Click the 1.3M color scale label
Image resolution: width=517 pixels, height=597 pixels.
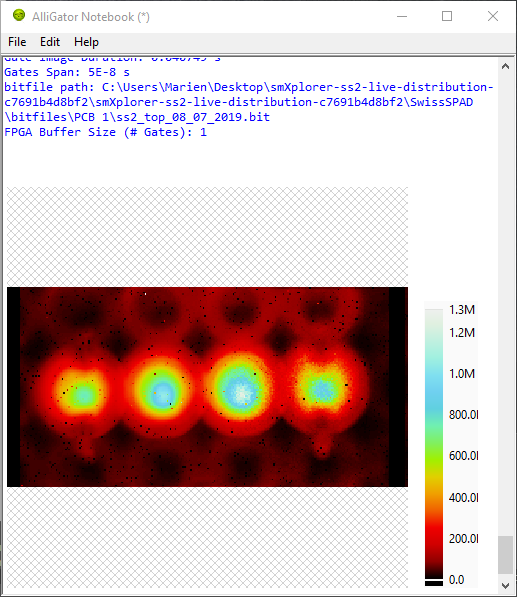(462, 310)
